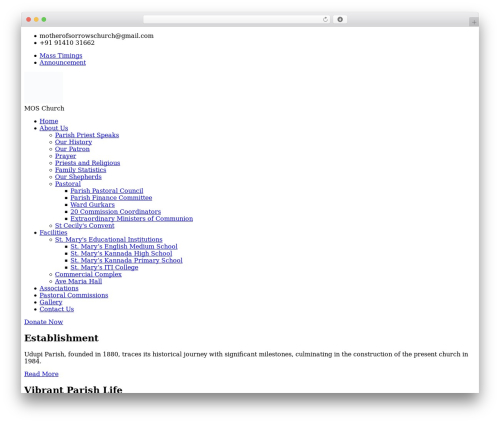The width and height of the screenshot is (500, 423).
Task: Open the Prayer link
Action: click(65, 156)
